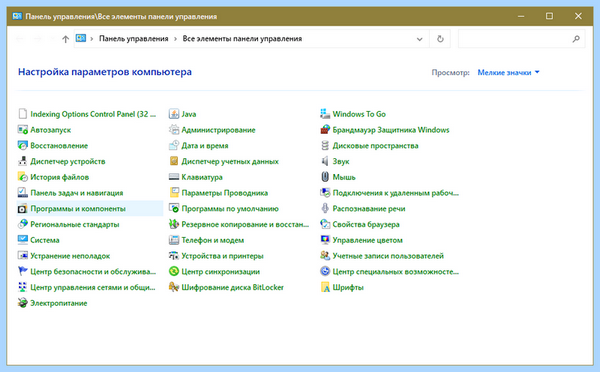Viewport: 600px width, 372px height.
Task: Open Indexing Options Control Panel link
Action: (x=93, y=114)
